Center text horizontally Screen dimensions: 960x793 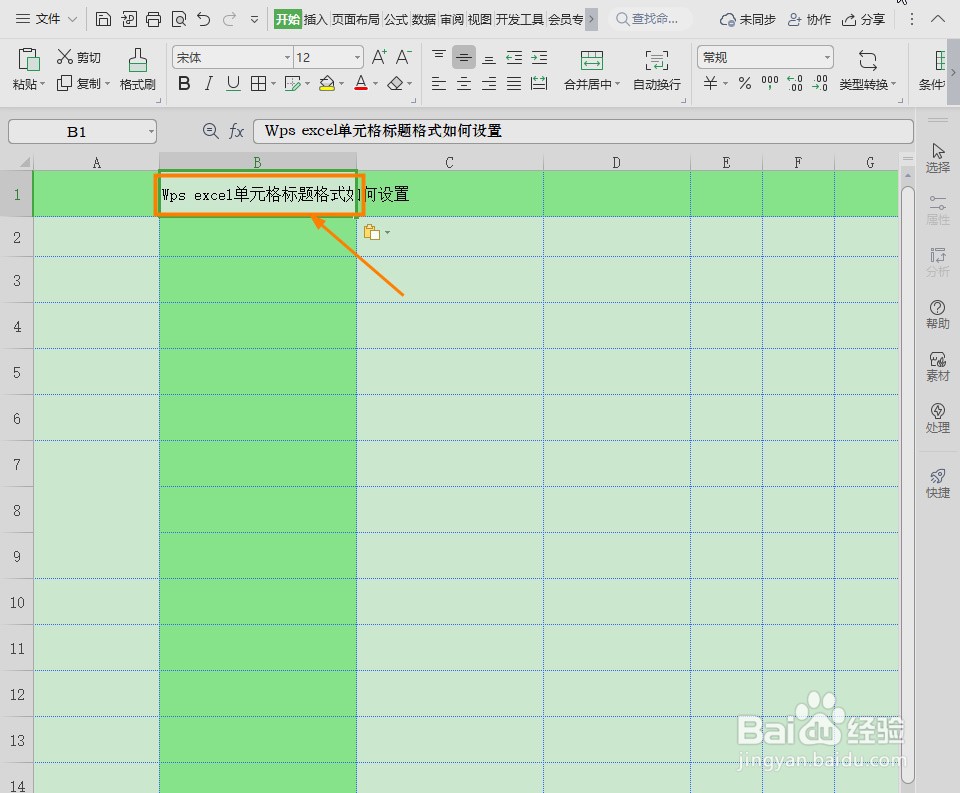[464, 83]
